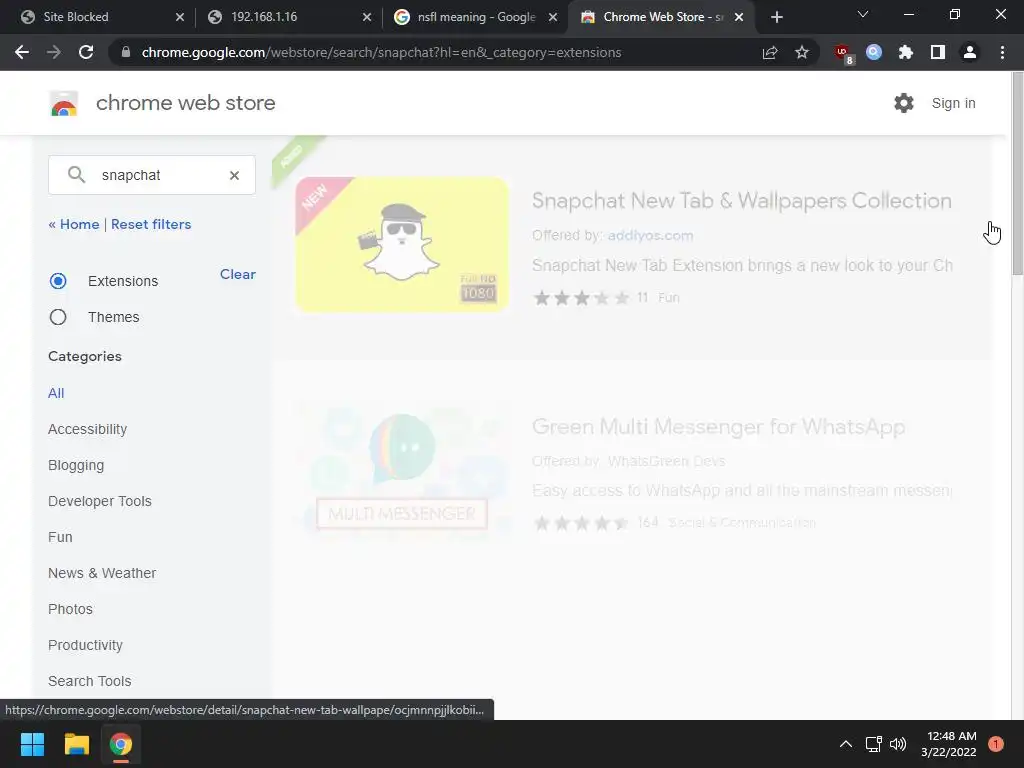Bookmark this page with the star icon

(x=802, y=52)
